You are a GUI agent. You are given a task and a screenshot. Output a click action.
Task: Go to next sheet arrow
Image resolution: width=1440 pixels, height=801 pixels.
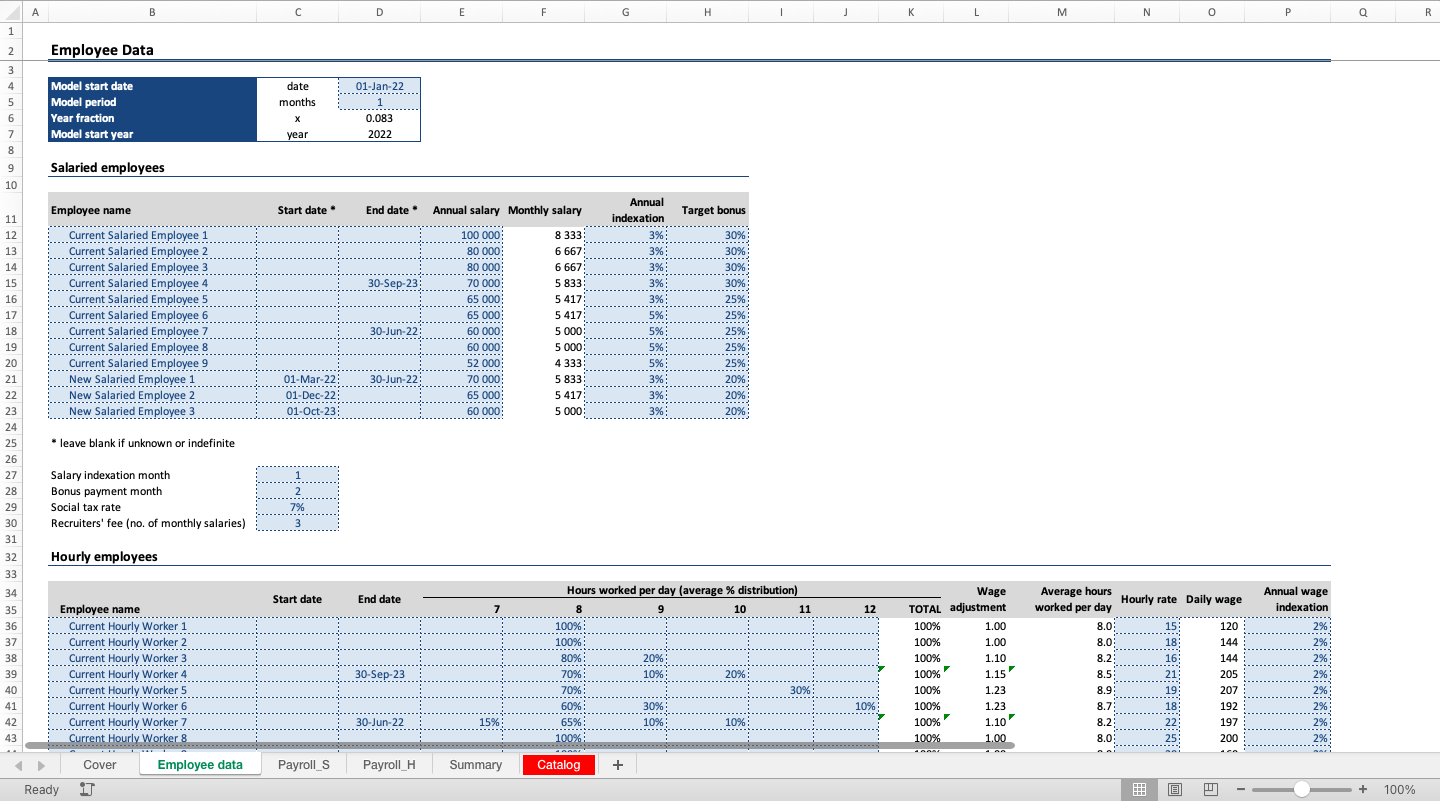[41, 765]
